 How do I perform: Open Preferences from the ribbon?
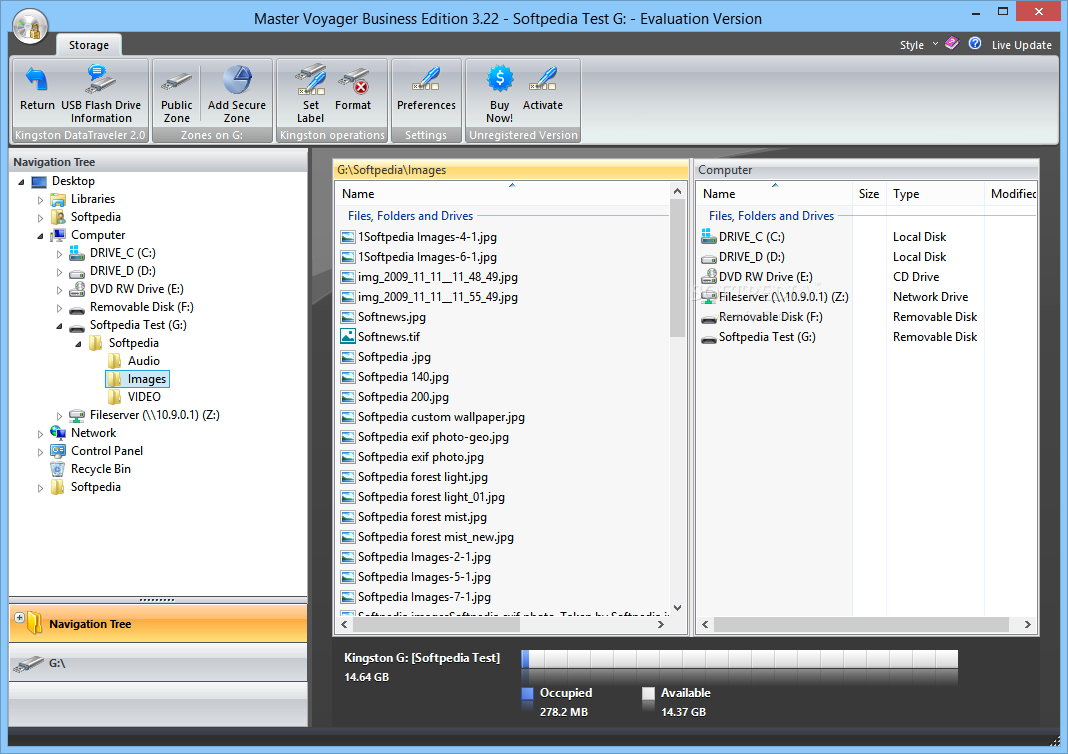426,89
